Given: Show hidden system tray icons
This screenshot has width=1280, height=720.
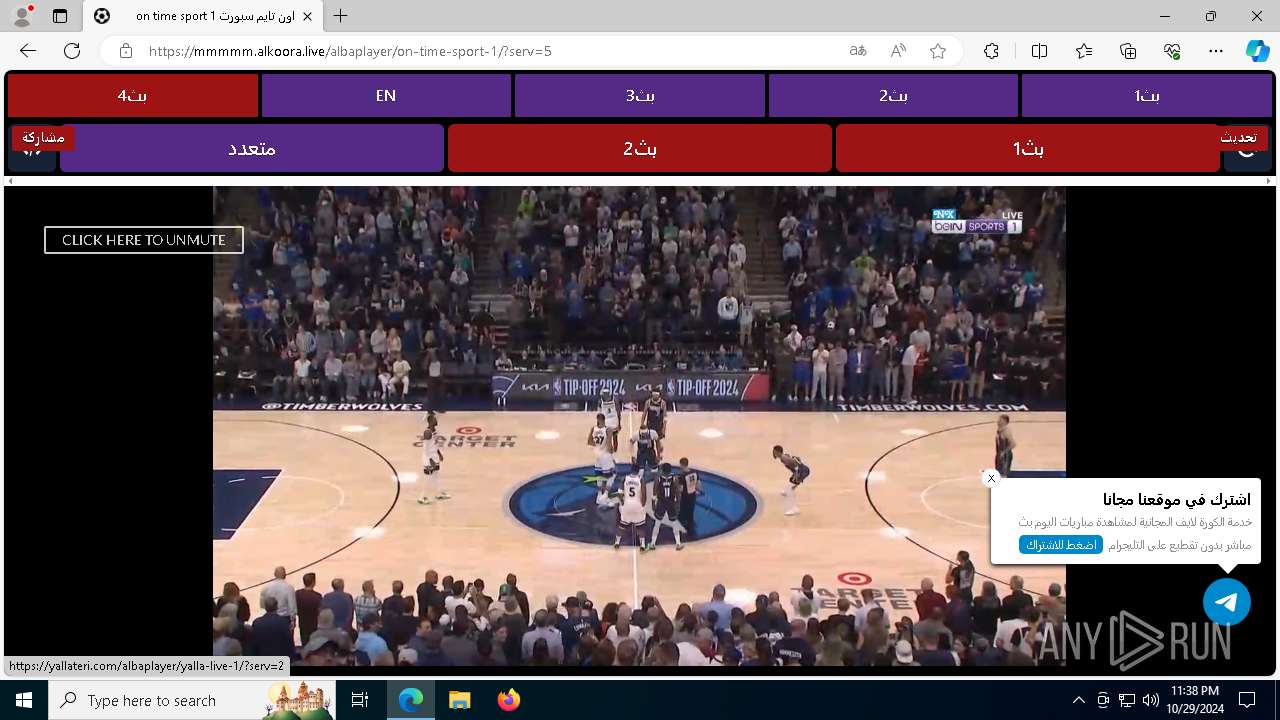Looking at the screenshot, I should pos(1078,700).
